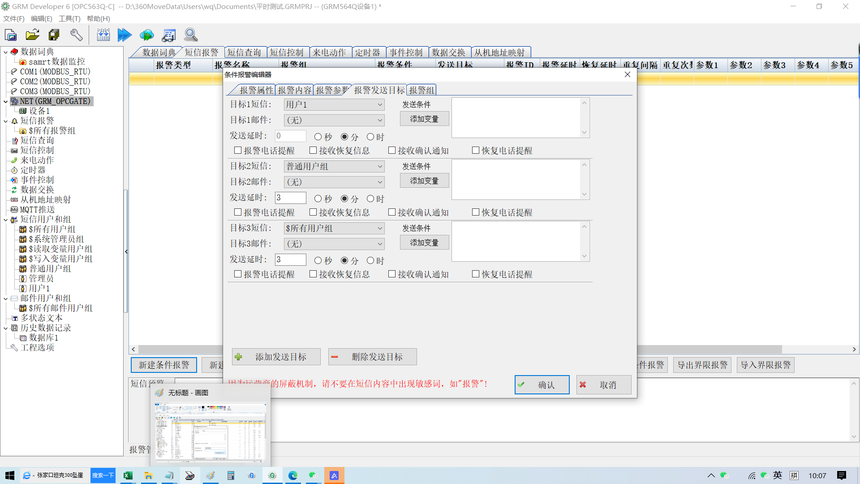Screen dimensions: 860x484
Task: Click 添加变量 button for target 1
Action: point(425,119)
